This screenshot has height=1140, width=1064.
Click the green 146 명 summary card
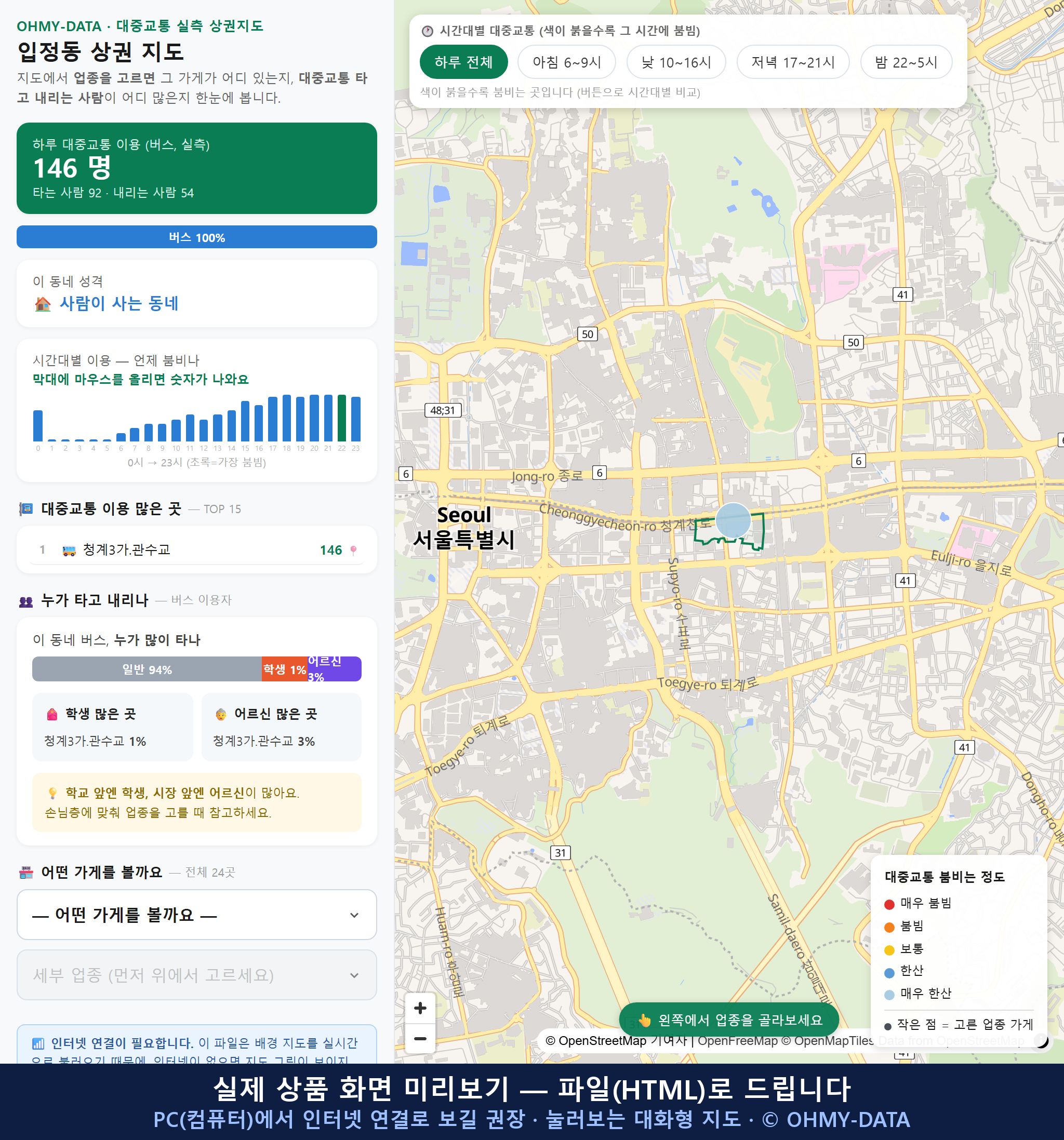tap(197, 168)
